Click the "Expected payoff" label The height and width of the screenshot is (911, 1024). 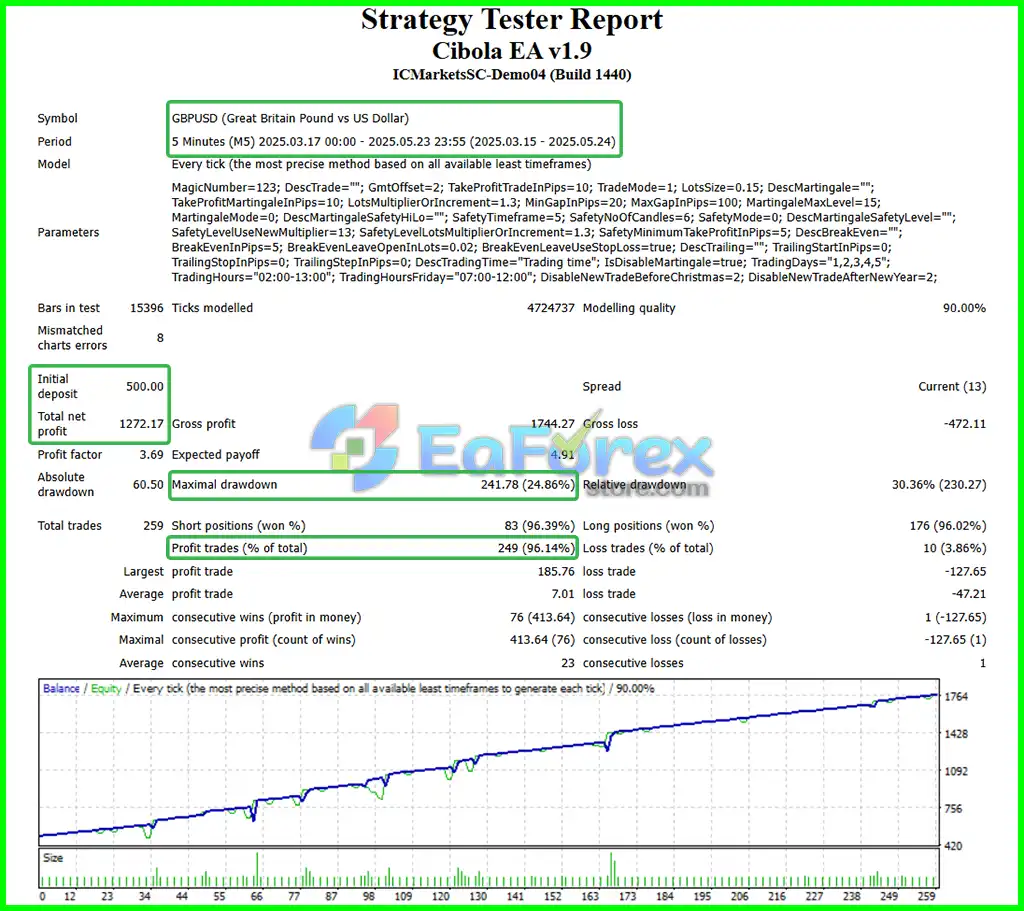point(216,455)
